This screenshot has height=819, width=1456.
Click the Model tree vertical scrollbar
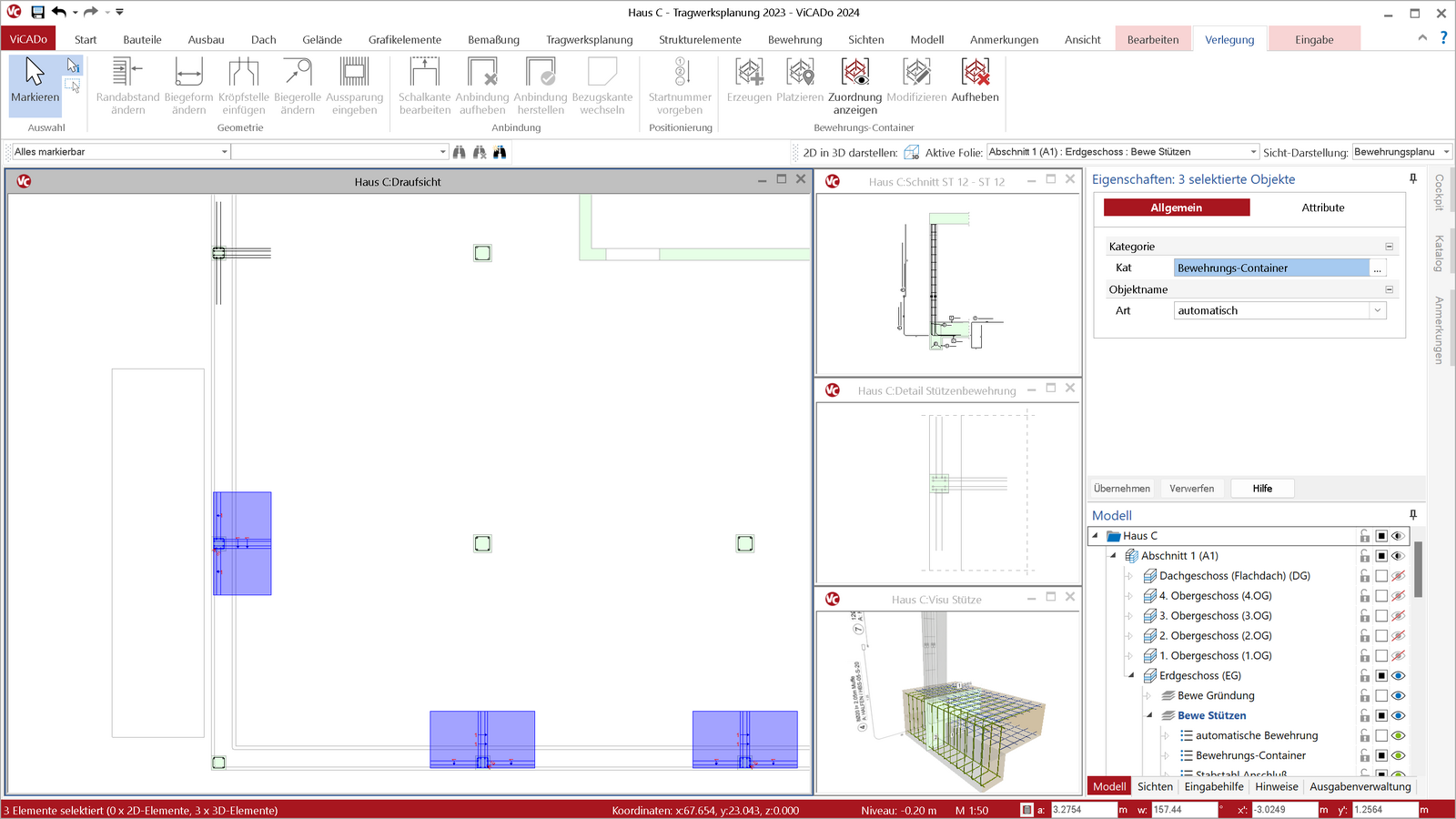tap(1418, 570)
